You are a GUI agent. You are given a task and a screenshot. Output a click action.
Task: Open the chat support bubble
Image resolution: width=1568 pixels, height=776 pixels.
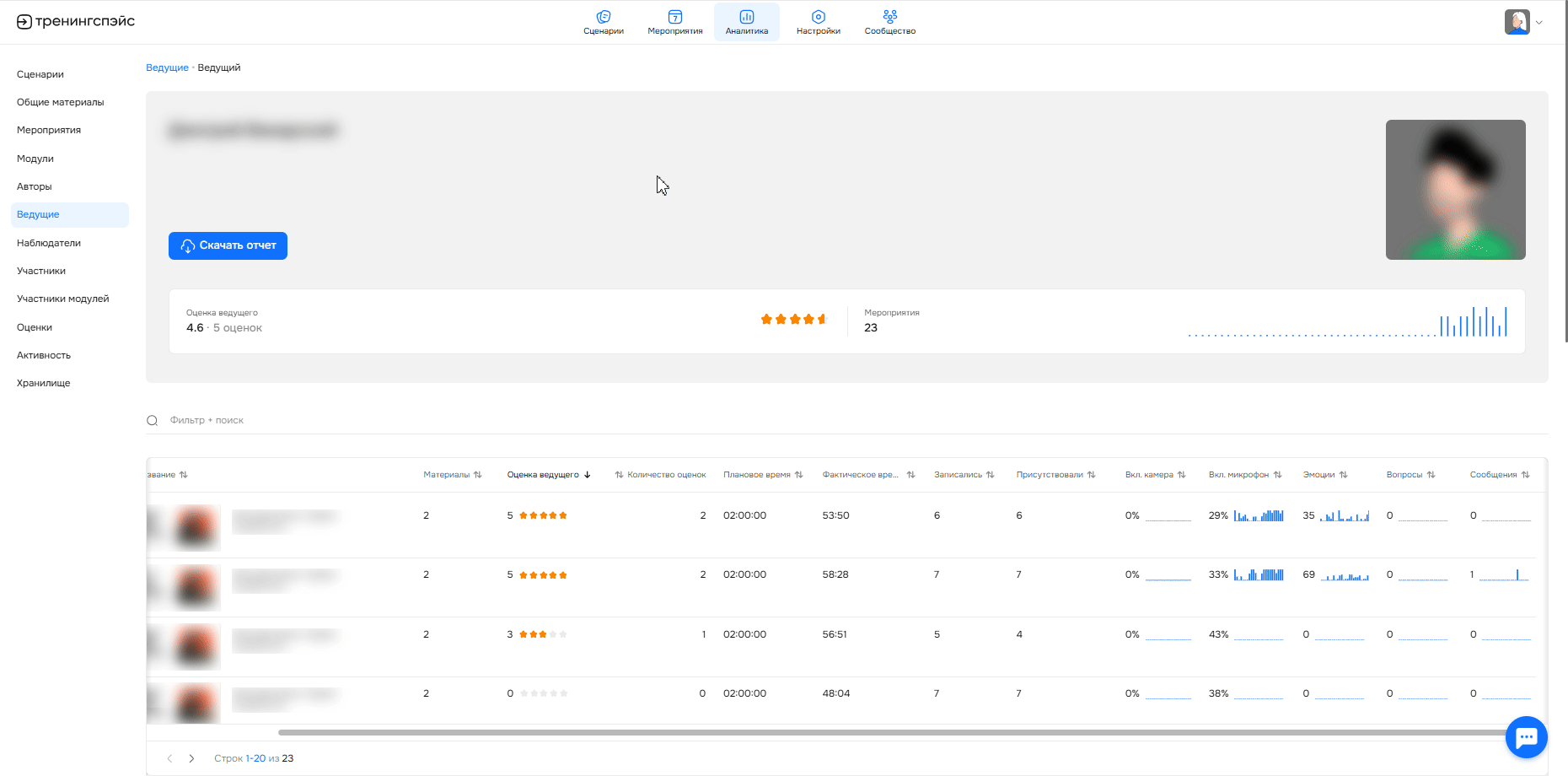(x=1526, y=737)
